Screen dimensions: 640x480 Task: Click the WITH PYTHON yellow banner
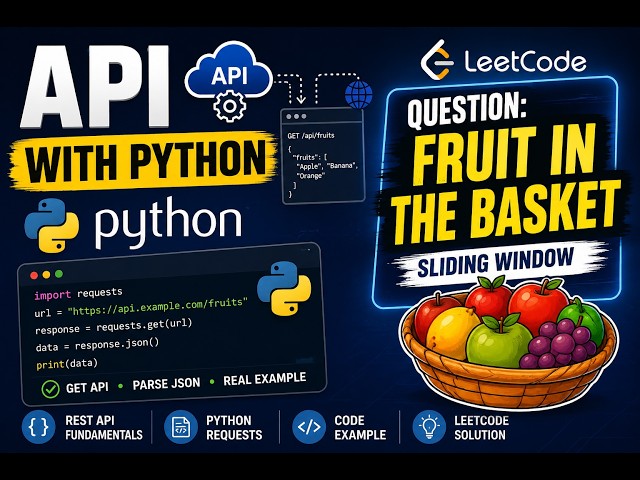tap(143, 161)
